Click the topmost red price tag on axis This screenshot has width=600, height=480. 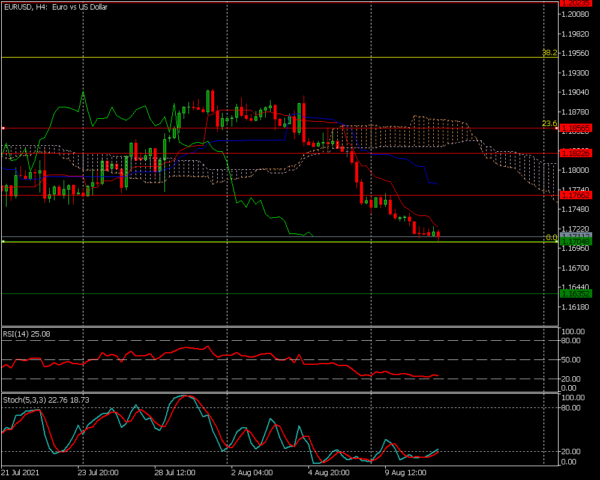pyautogui.click(x=575, y=3)
